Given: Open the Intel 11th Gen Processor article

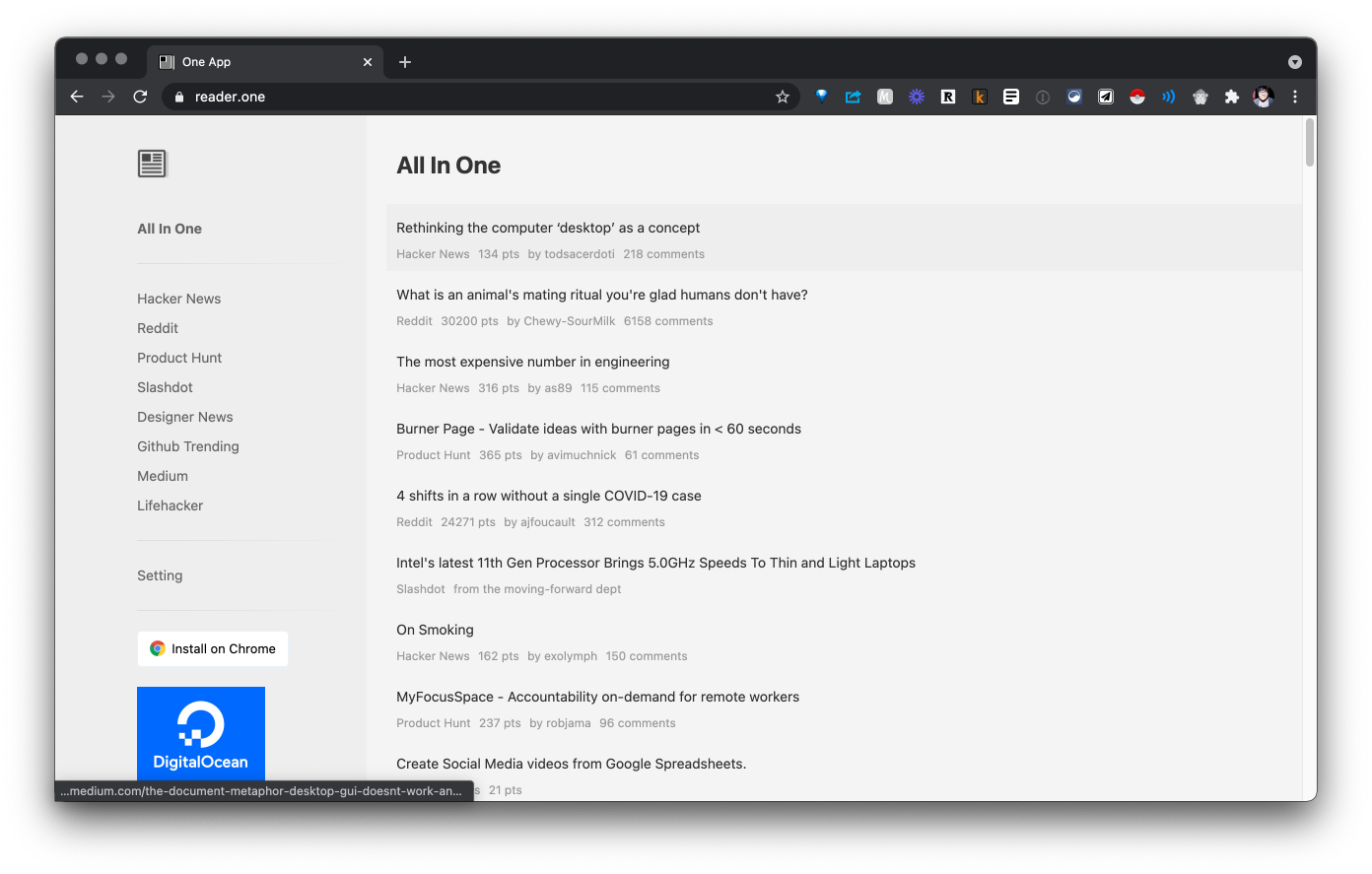Looking at the screenshot, I should 655,563.
